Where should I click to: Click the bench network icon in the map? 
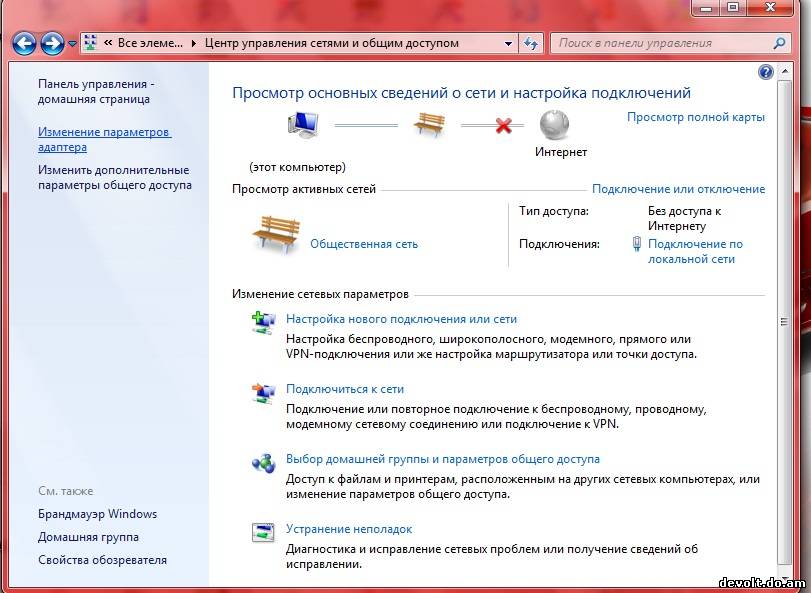(430, 125)
